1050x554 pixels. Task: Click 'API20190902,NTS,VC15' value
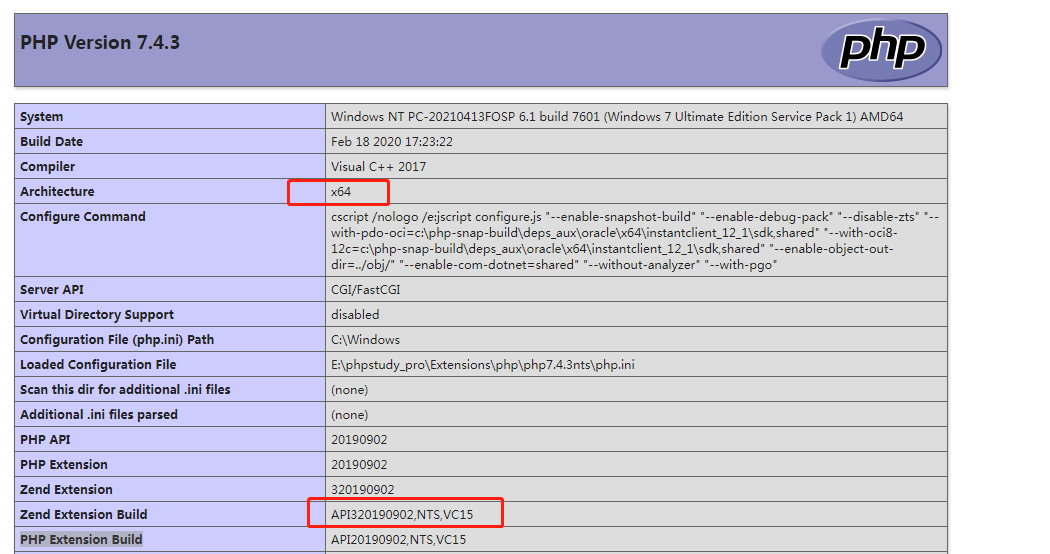tap(398, 539)
